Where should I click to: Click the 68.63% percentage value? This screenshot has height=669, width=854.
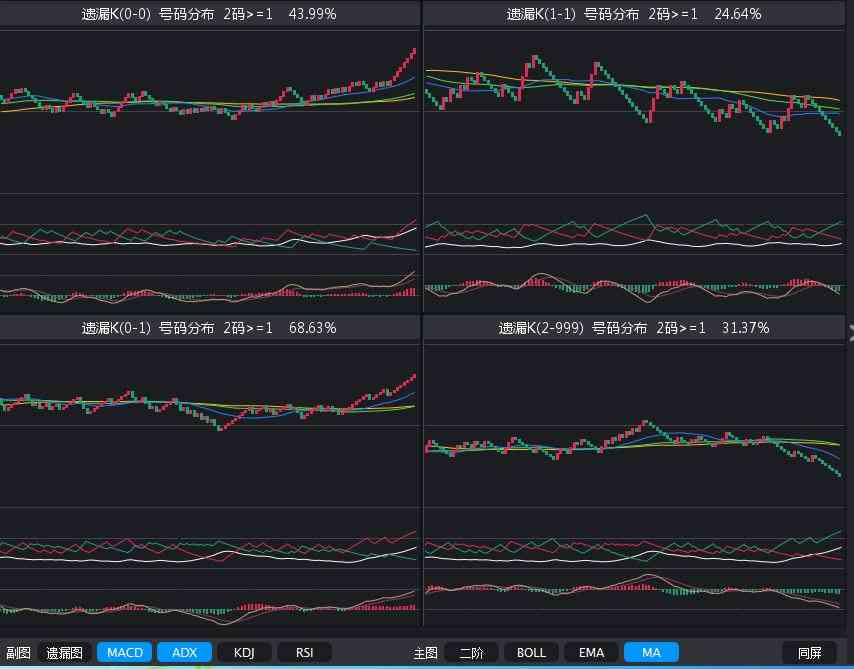pos(312,328)
